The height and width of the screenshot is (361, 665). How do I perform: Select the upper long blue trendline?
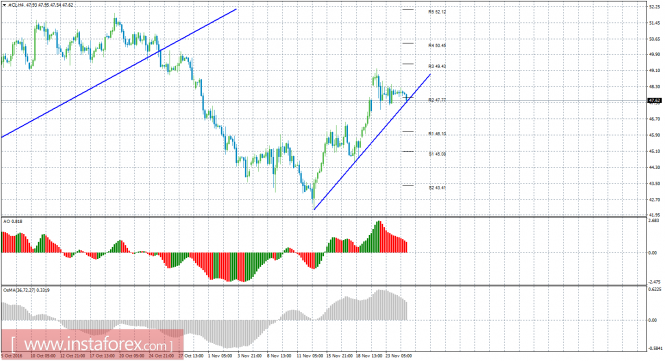[x=119, y=73]
